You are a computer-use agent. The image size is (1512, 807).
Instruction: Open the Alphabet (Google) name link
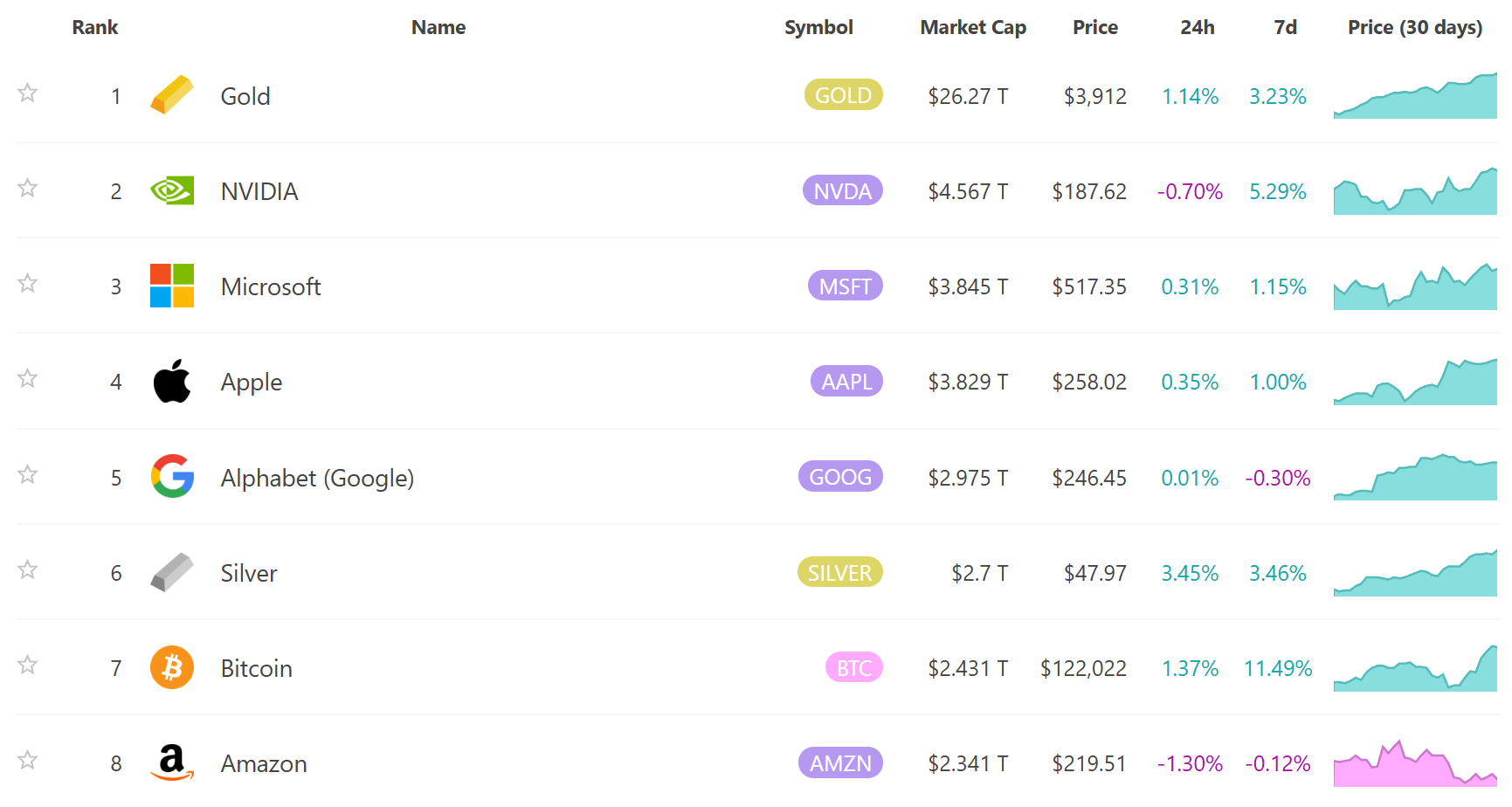pyautogui.click(x=317, y=478)
